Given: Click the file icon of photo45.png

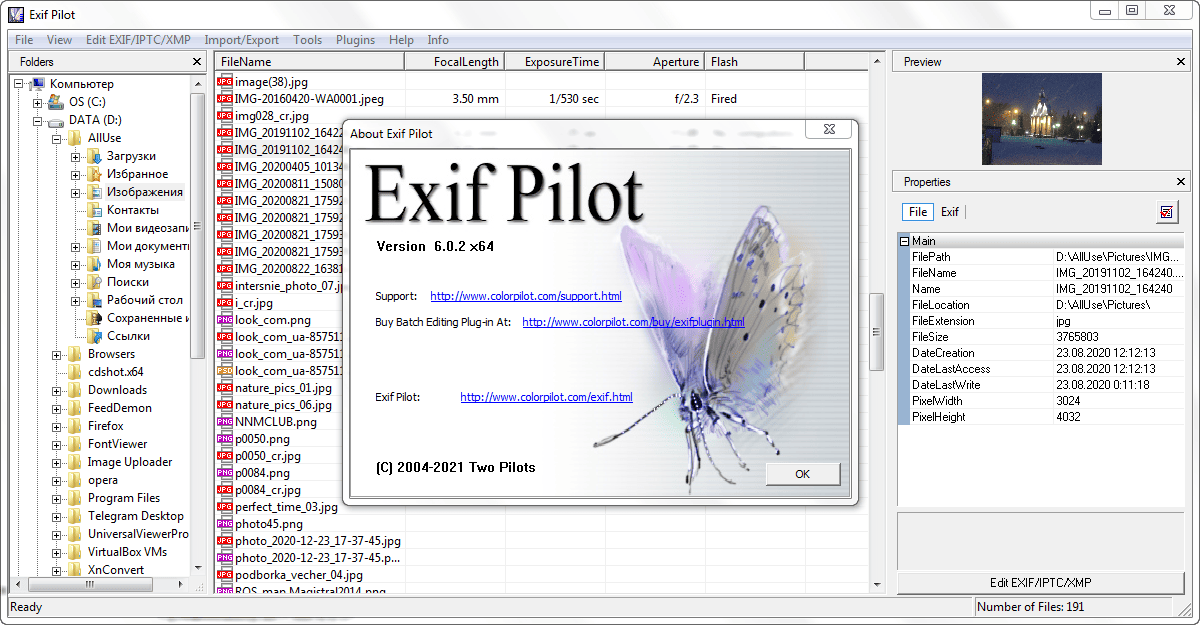Looking at the screenshot, I should tap(225, 524).
